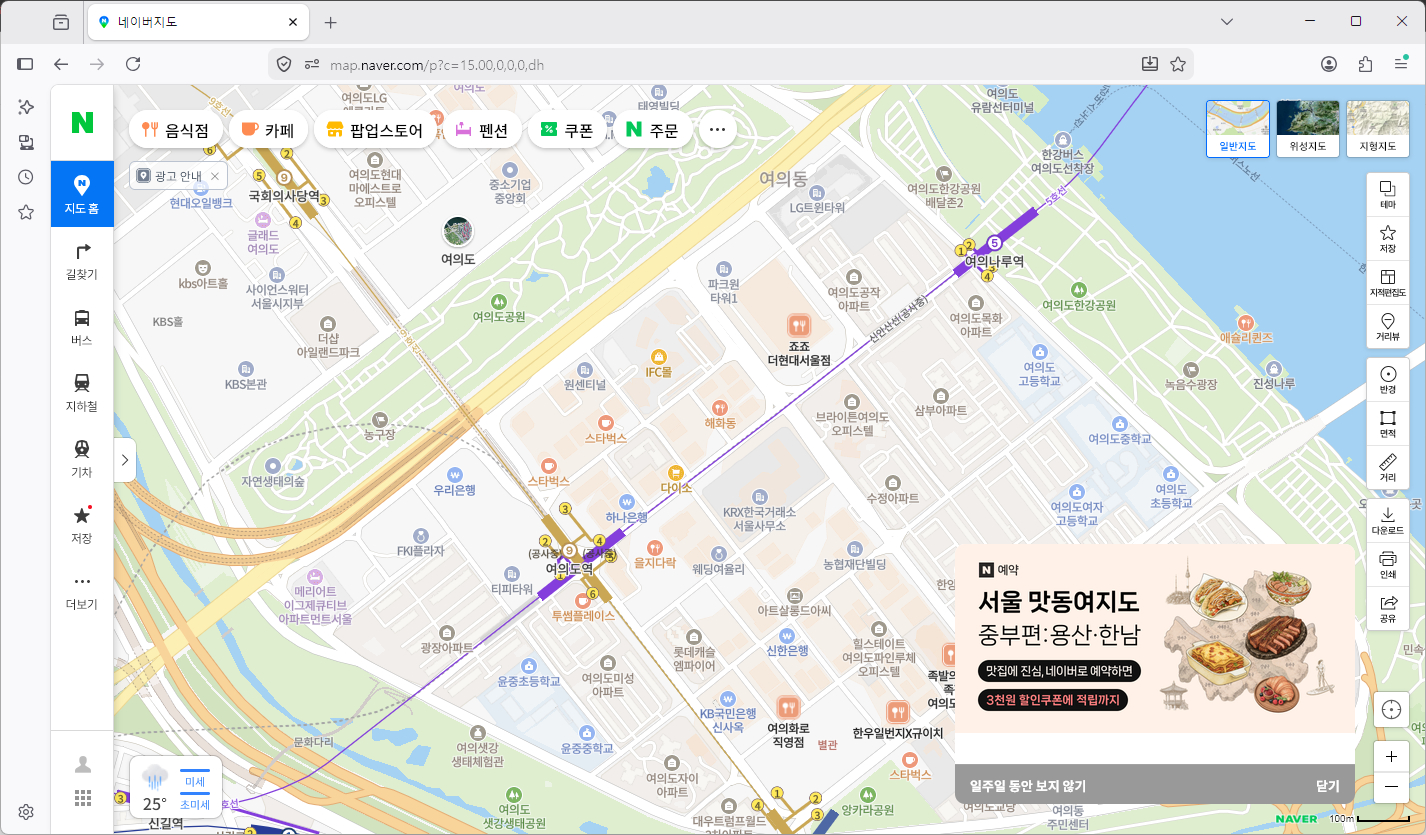Open a new browser tab
The width and height of the screenshot is (1426, 835).
point(331,22)
